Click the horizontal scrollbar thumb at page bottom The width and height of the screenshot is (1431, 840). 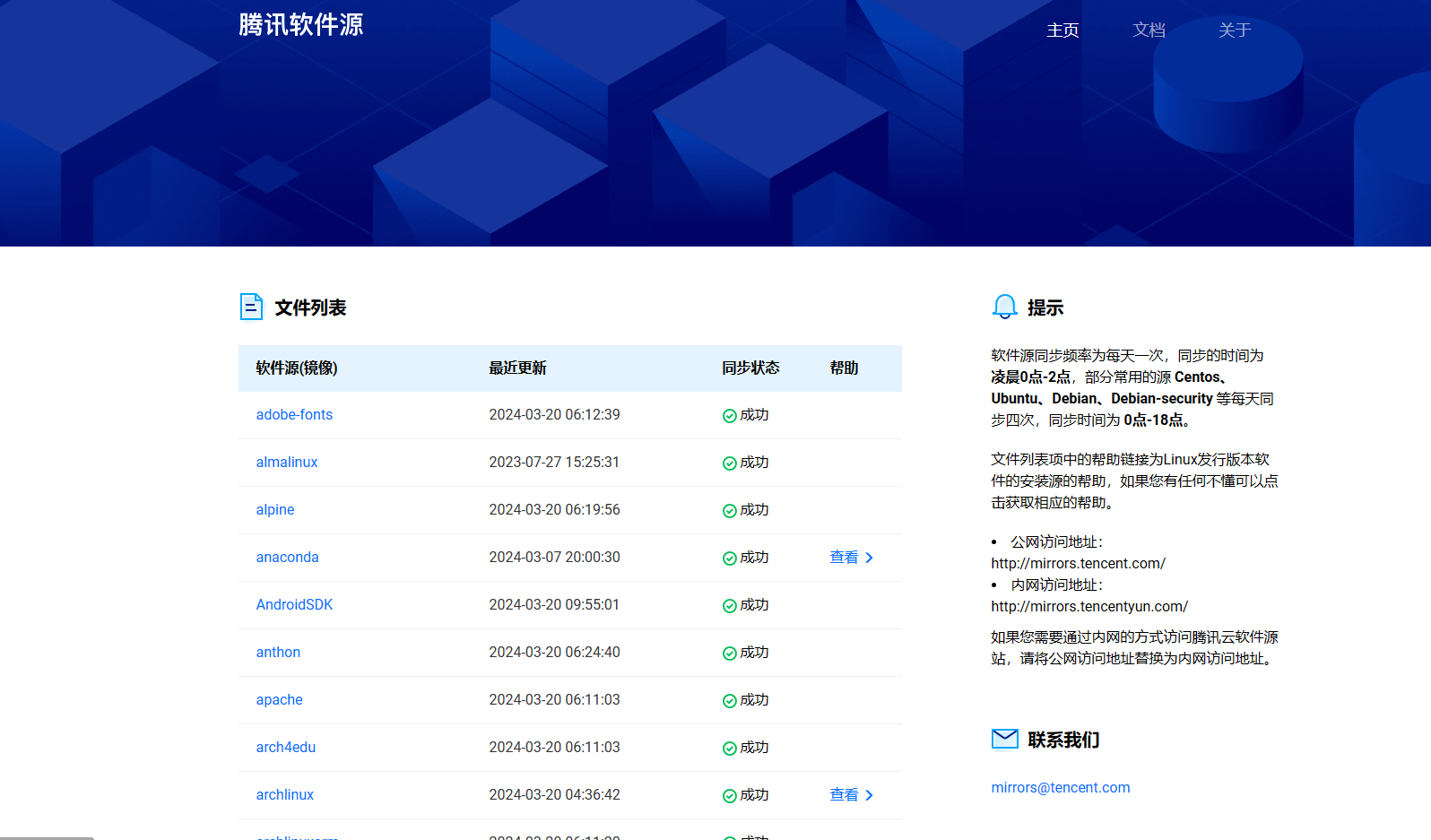pyautogui.click(x=47, y=837)
